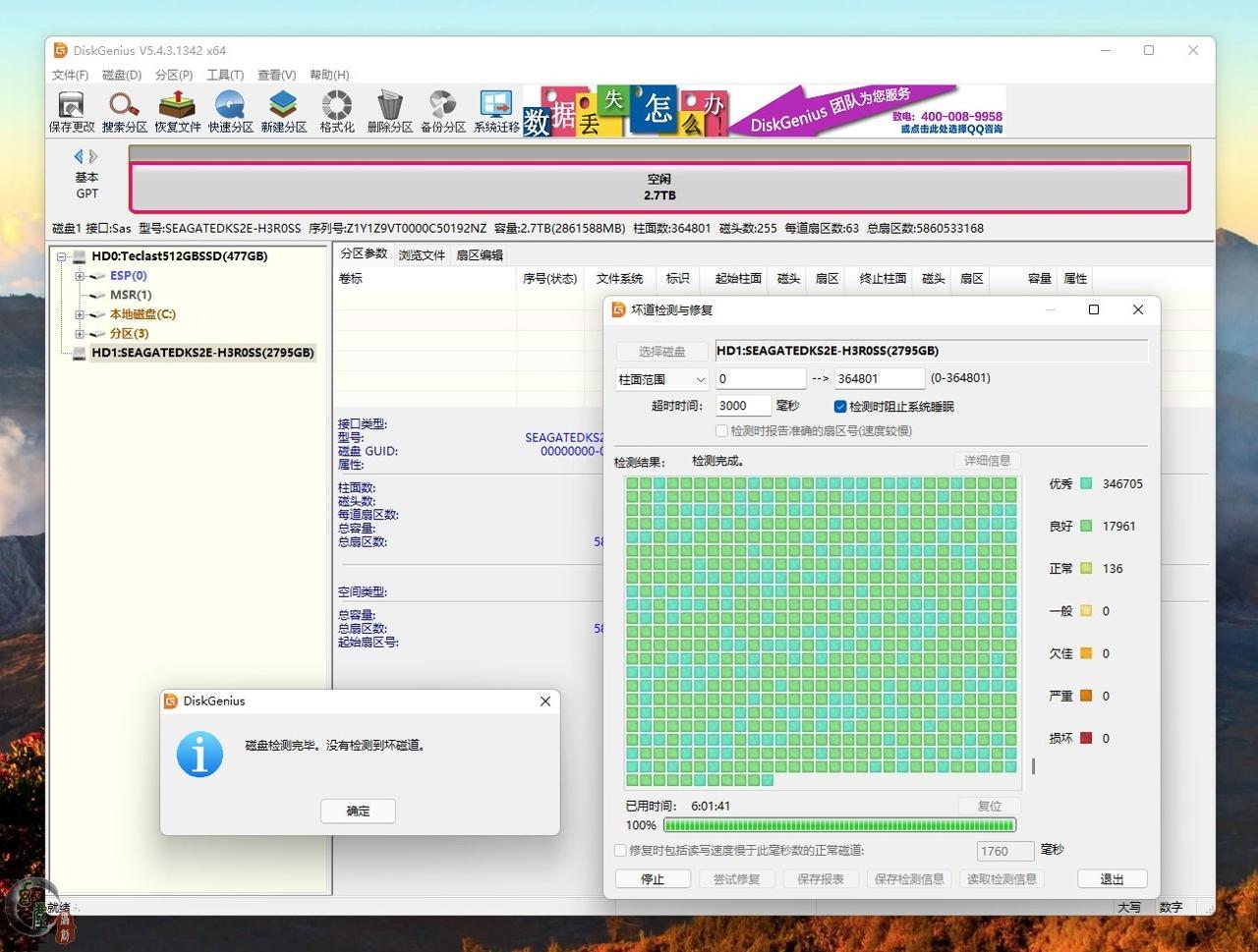This screenshot has width=1258, height=952.
Task: Expand the ESP(0) tree node
Action: click(80, 276)
